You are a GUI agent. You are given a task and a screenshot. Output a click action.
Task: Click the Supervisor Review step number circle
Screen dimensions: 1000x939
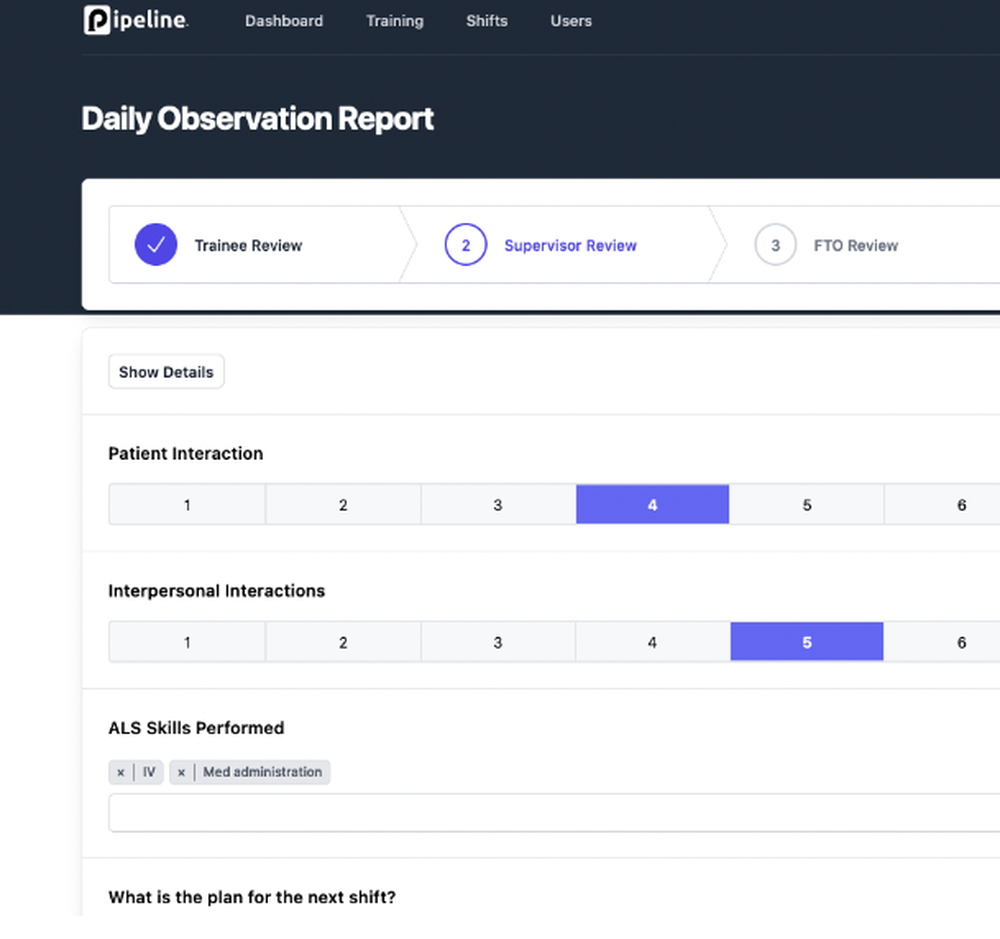(466, 245)
